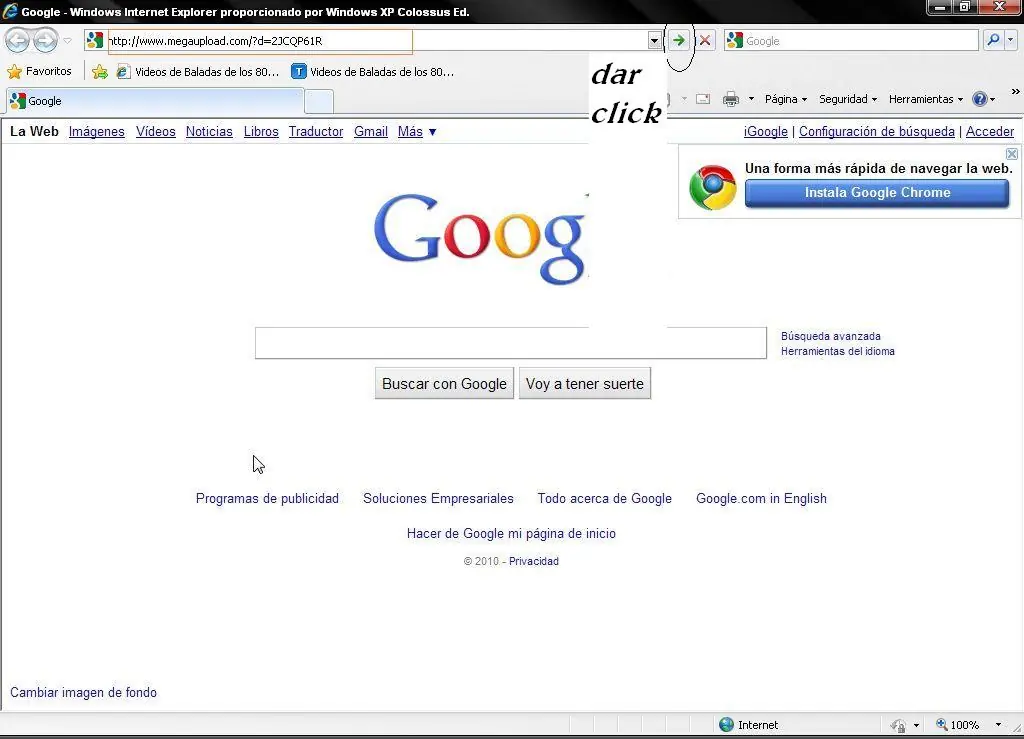Viewport: 1024px width, 739px height.
Task: Open the help icon dropdown arrow
Action: point(993,99)
